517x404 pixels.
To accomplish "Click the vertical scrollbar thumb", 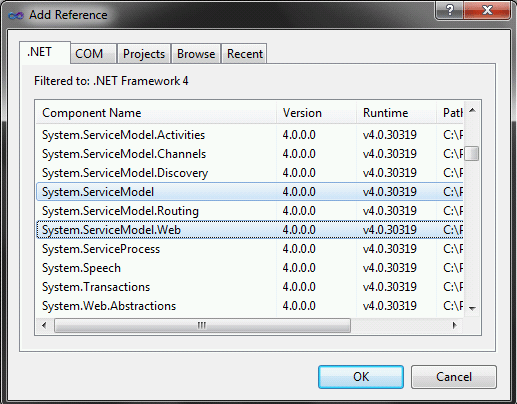I will coord(472,154).
